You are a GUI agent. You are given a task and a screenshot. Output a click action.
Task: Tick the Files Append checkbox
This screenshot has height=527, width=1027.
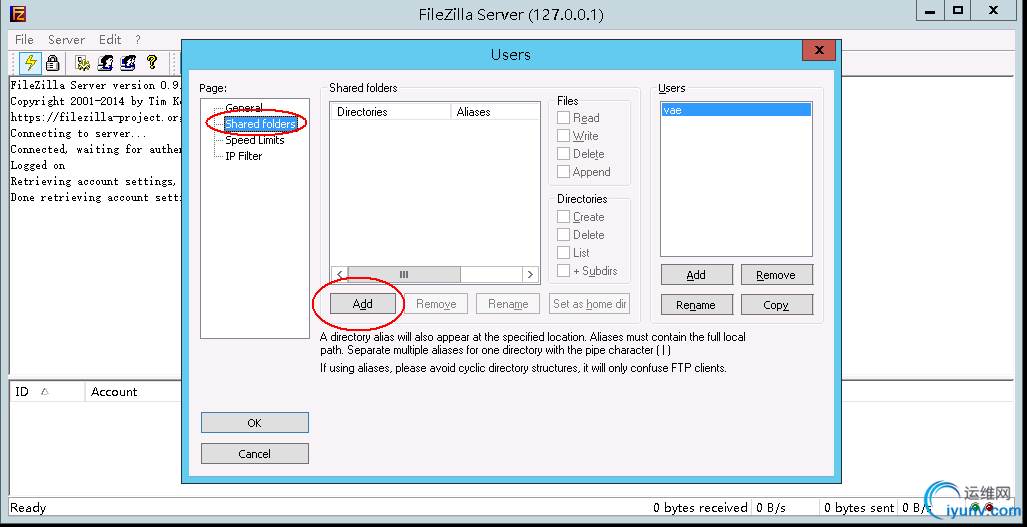[x=563, y=172]
